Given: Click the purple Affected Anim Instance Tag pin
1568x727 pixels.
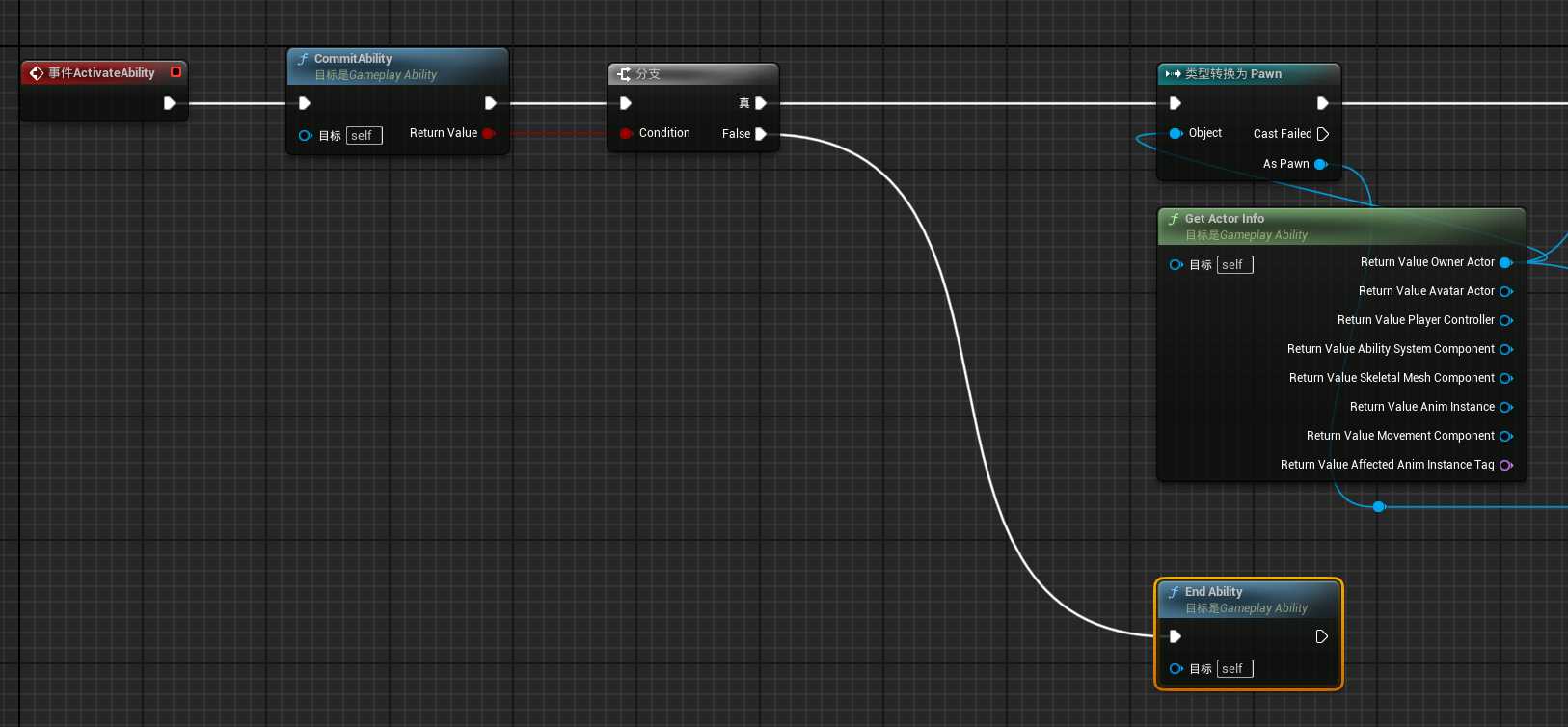Looking at the screenshot, I should click(1505, 465).
